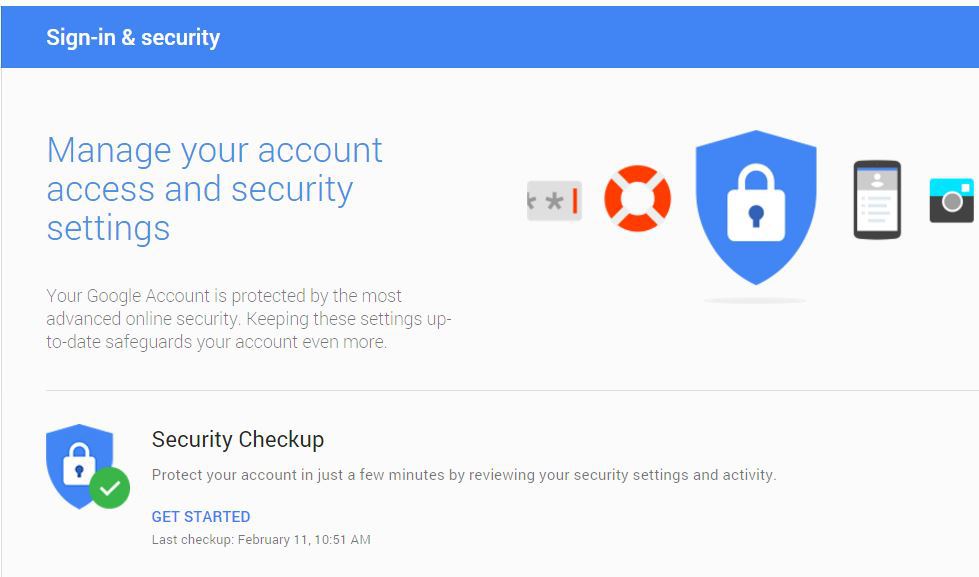Click the profile avatar on phone illustration
The image size is (979, 577).
(x=877, y=180)
